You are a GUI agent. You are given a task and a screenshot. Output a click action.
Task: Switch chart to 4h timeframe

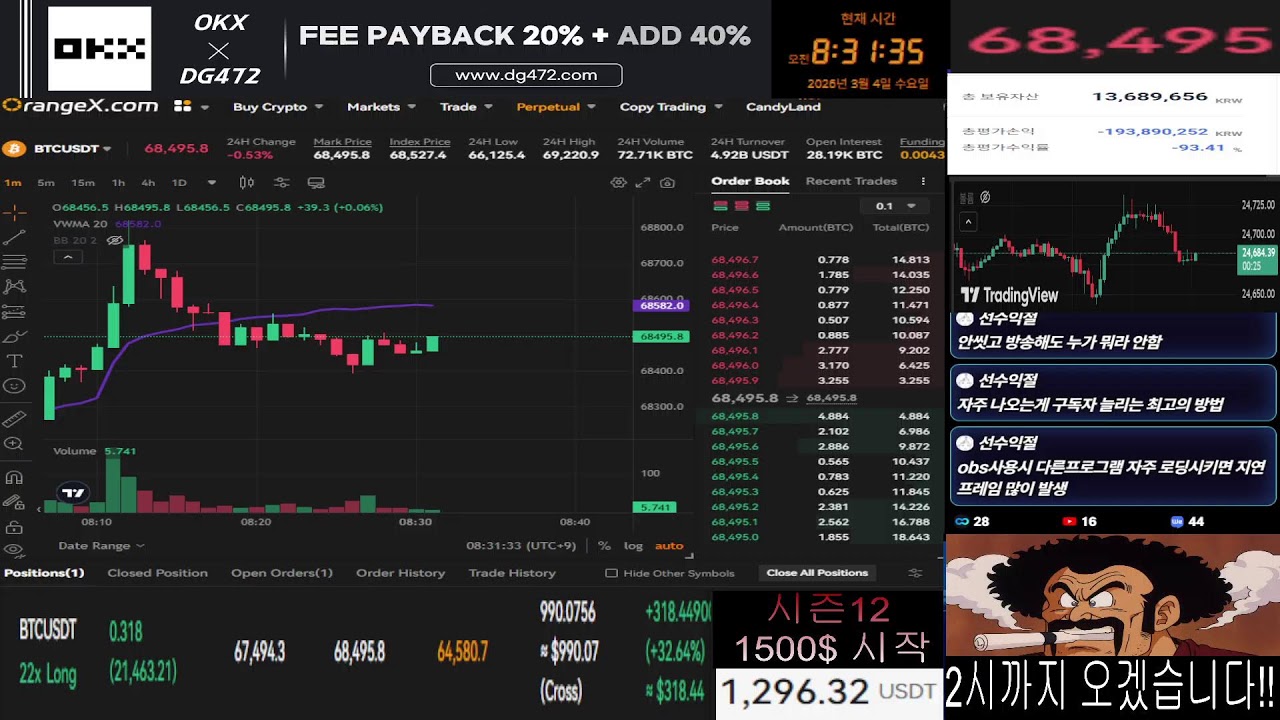pos(148,182)
